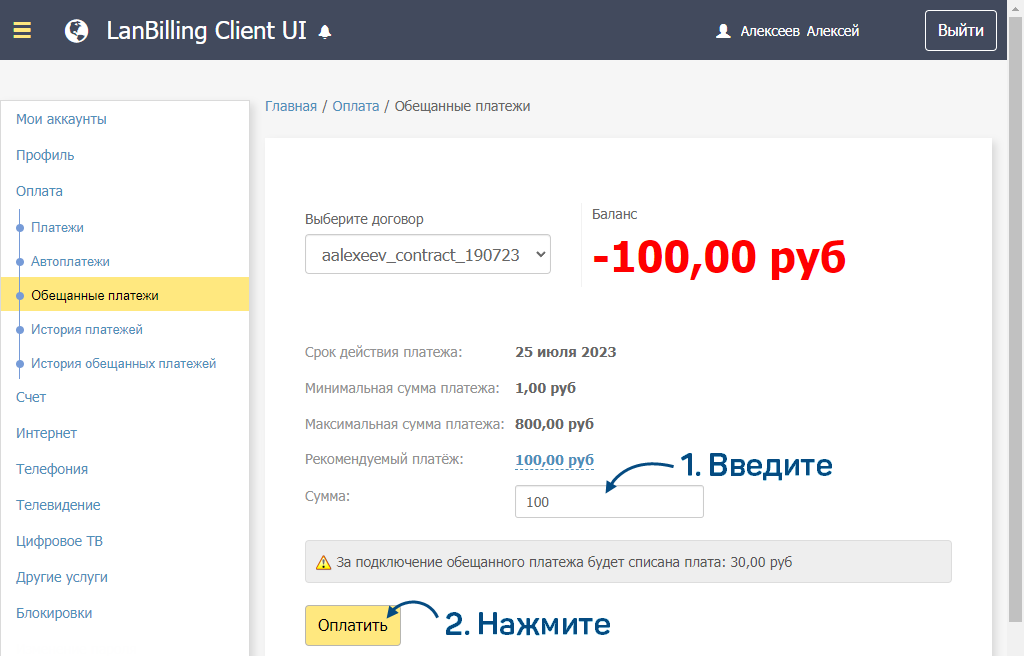Click the recommended payment 100,00 руб link
Image resolution: width=1024 pixels, height=656 pixels.
coord(554,460)
